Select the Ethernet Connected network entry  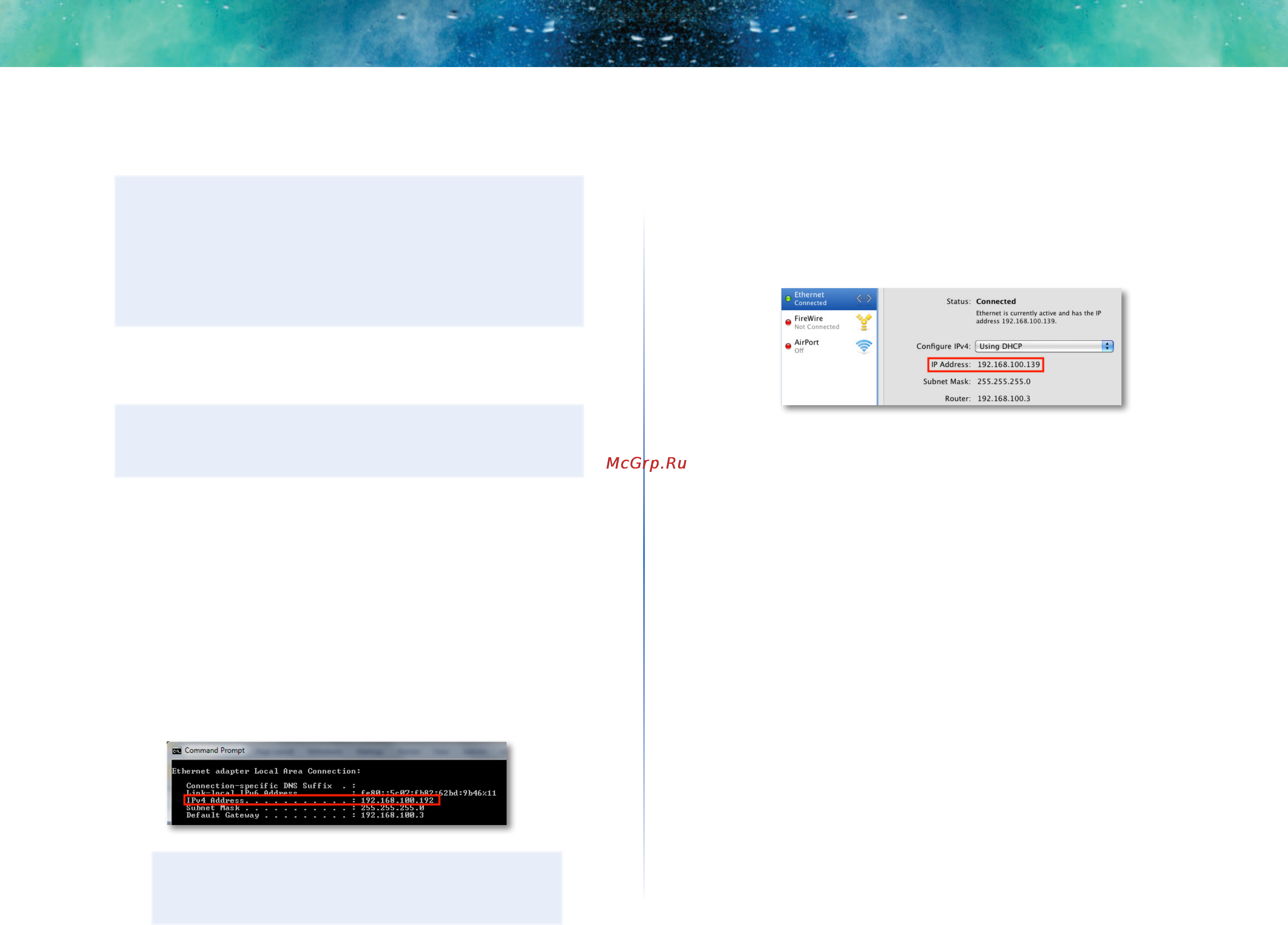point(829,299)
